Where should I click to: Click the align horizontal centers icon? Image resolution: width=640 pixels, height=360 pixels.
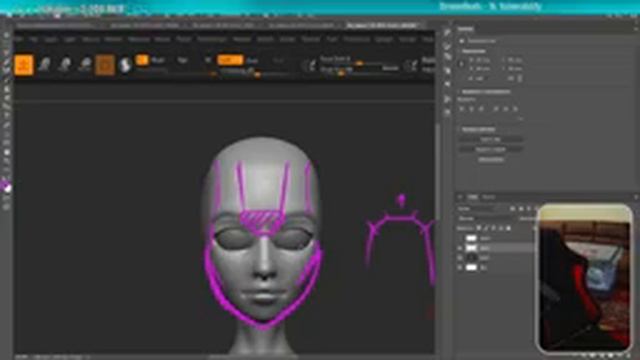click(x=471, y=109)
